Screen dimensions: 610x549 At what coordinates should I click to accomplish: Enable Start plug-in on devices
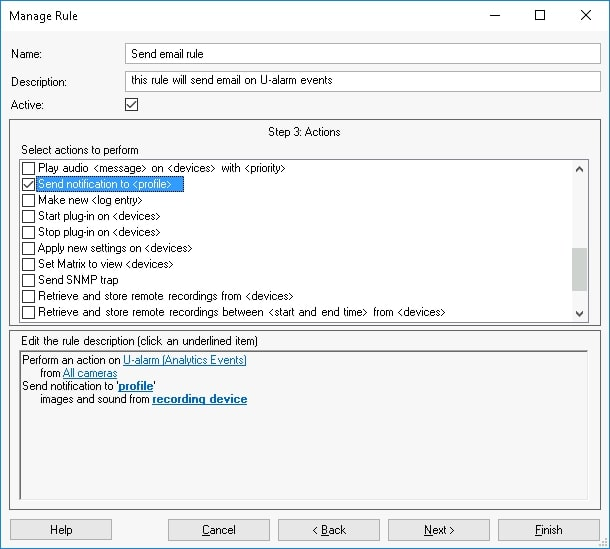point(29,217)
